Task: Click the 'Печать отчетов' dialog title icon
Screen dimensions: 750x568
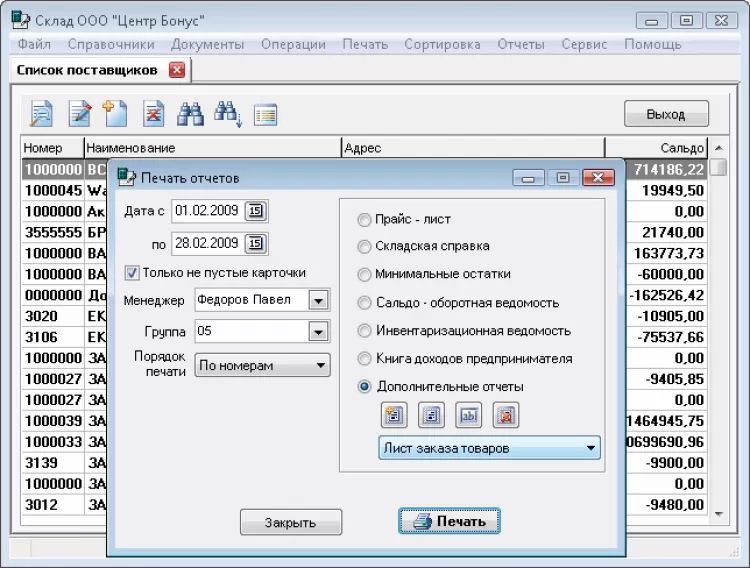Action: 126,177
